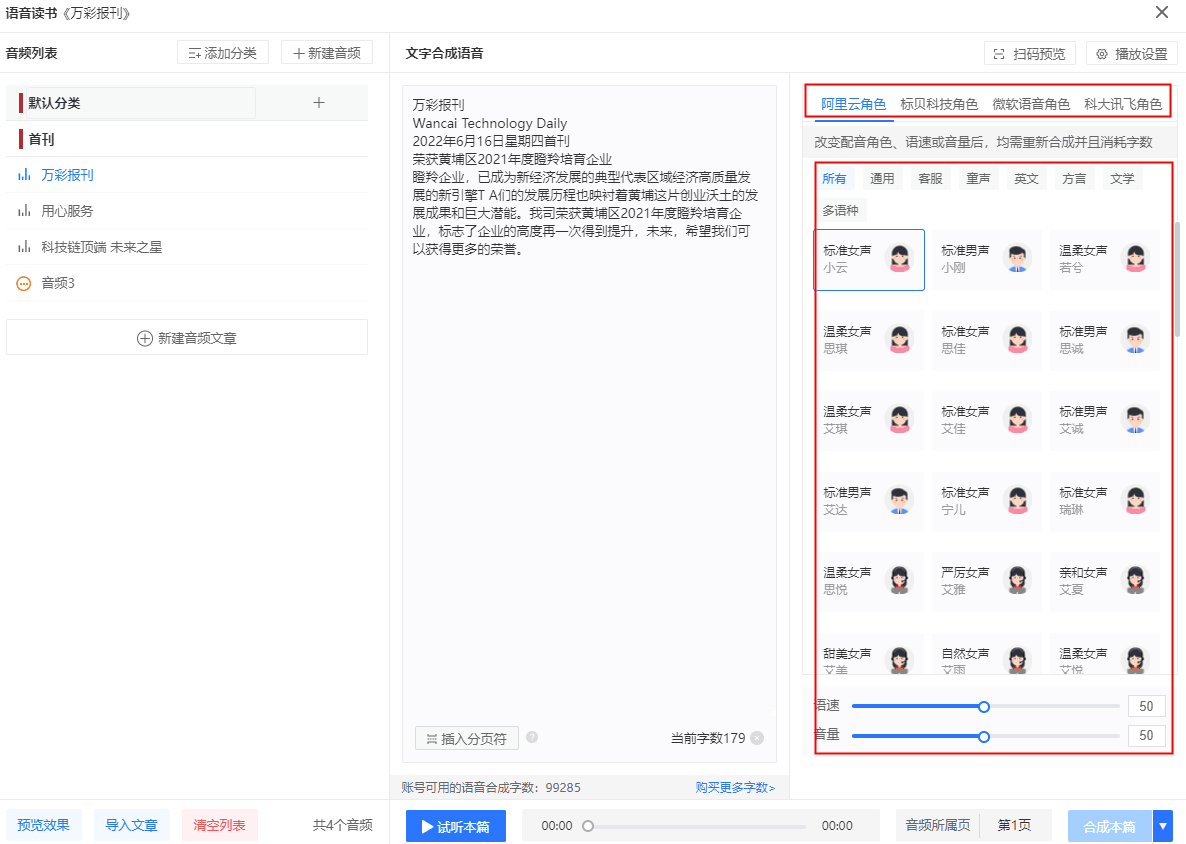The image size is (1186, 844).
Task: Click the 第1页 page field
Action: coord(1014,825)
